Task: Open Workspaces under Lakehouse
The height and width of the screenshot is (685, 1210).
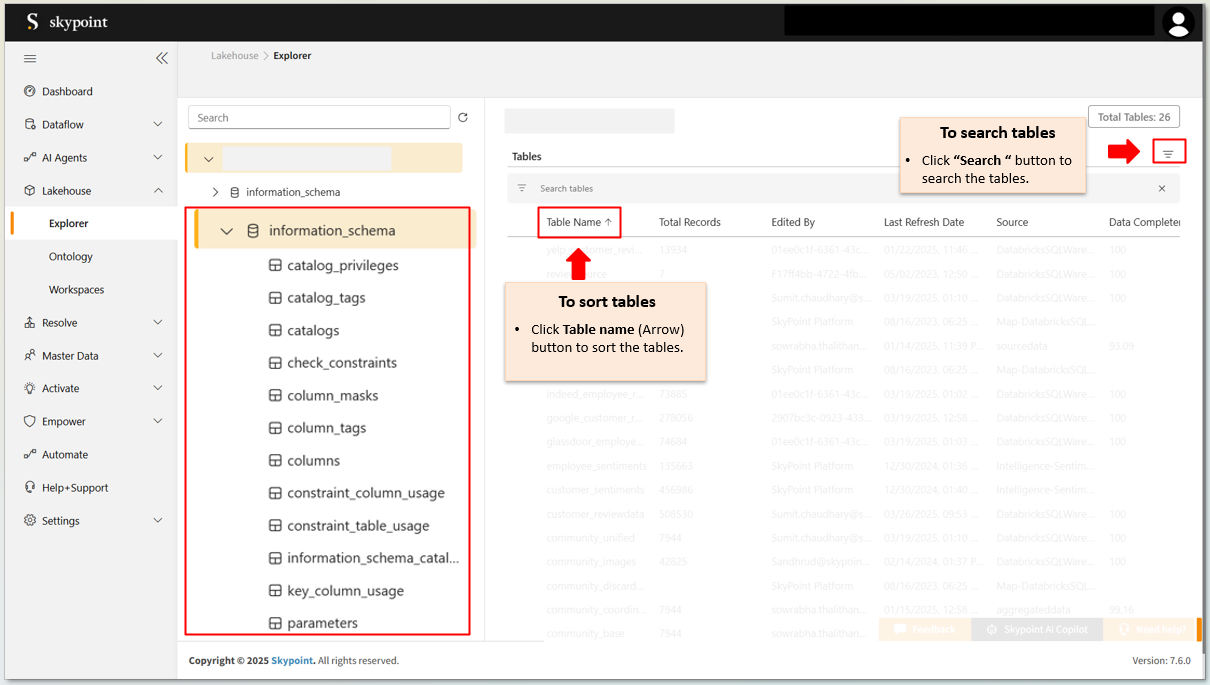Action: (76, 290)
